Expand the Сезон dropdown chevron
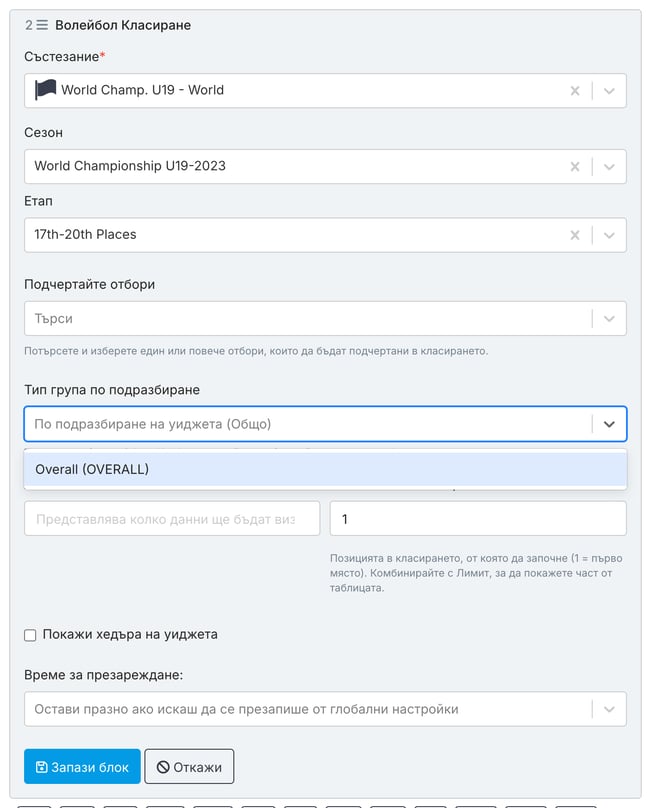Image resolution: width=651 pixels, height=808 pixels. point(609,166)
